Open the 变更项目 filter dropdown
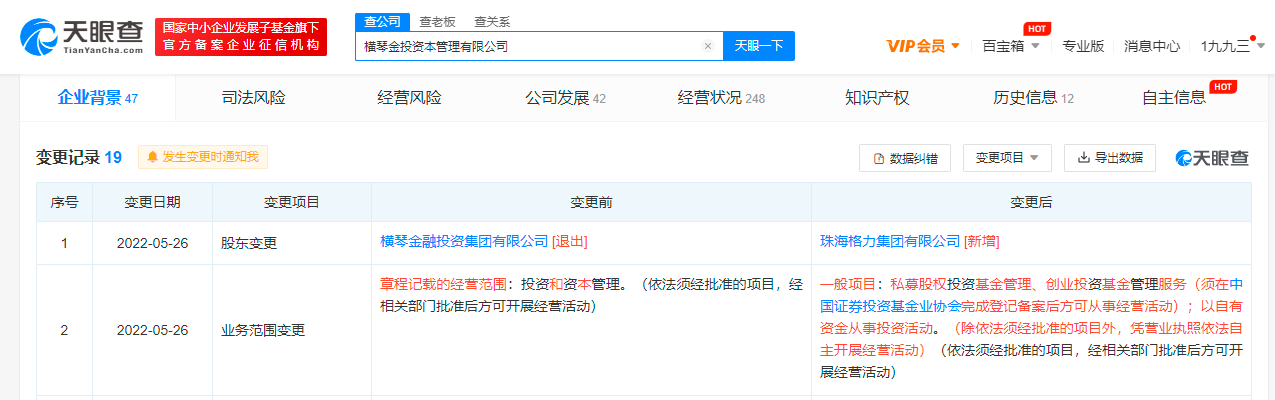The width and height of the screenshot is (1275, 400). click(1007, 158)
